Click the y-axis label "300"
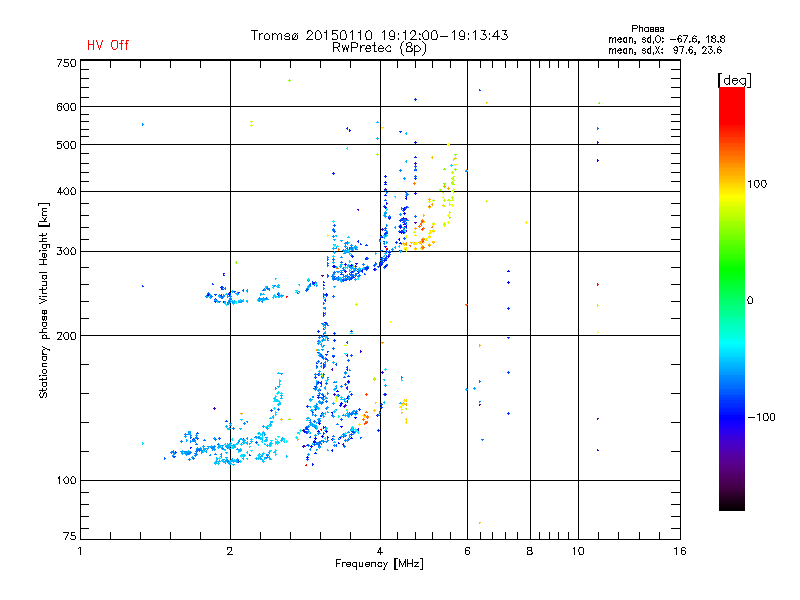The image size is (800, 600). pyautogui.click(x=66, y=251)
